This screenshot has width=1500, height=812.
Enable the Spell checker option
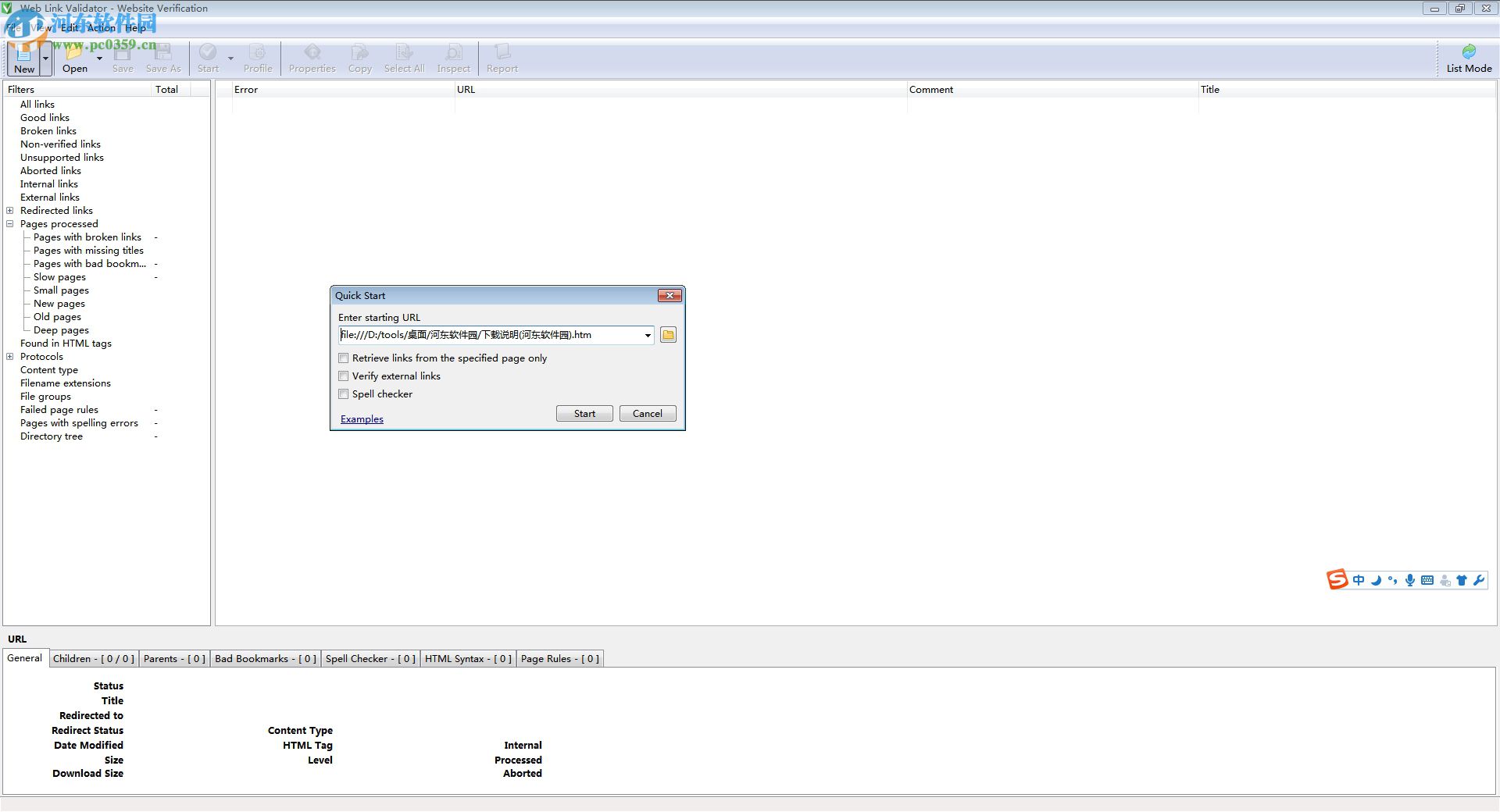click(x=344, y=394)
